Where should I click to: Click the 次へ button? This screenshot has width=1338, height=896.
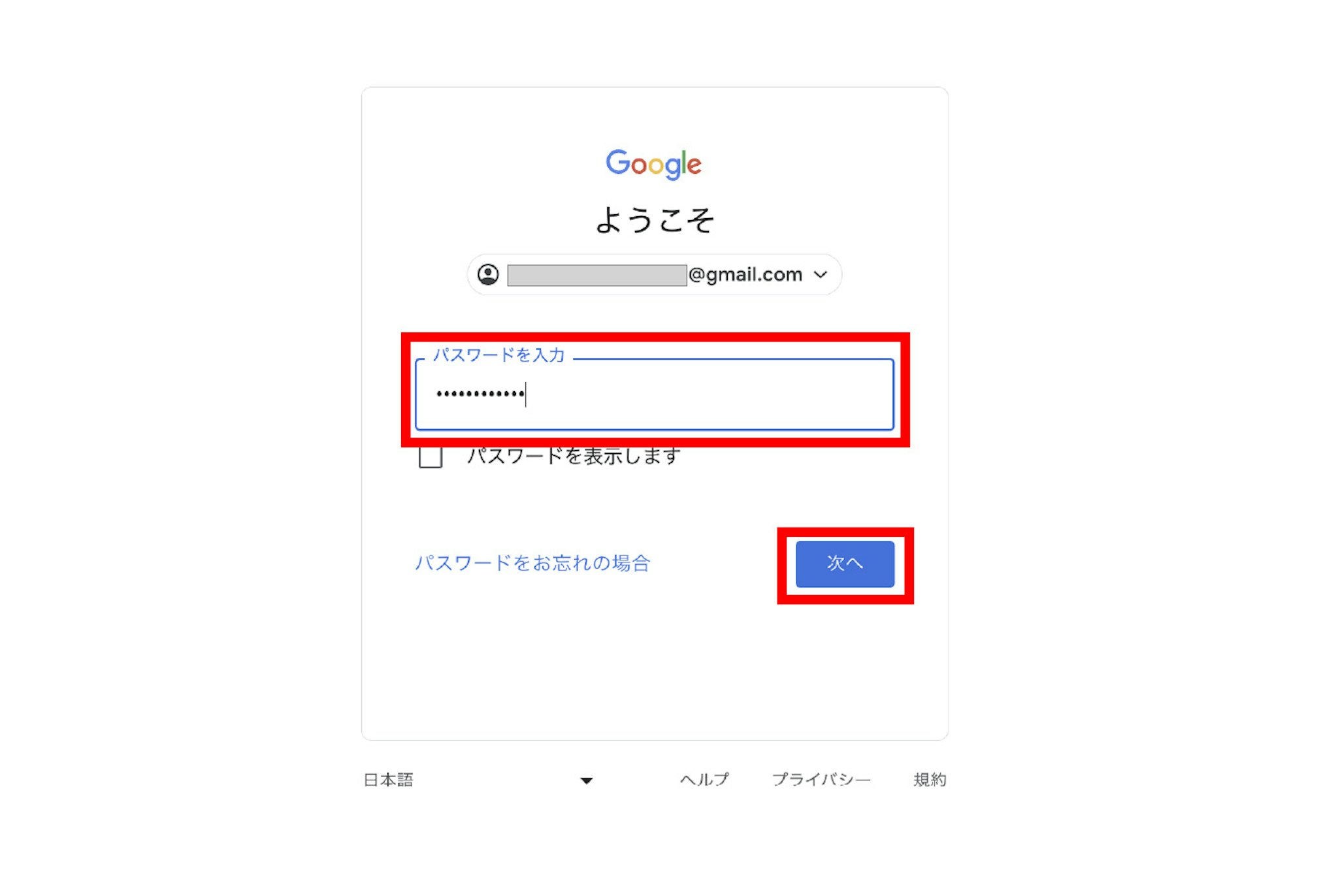[x=845, y=564]
